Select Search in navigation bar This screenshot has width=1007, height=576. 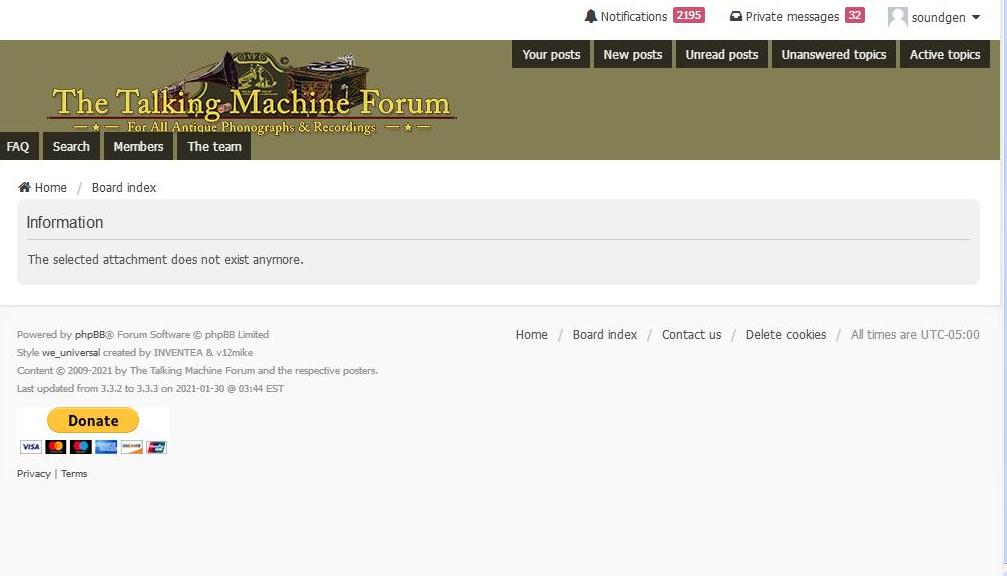click(71, 147)
